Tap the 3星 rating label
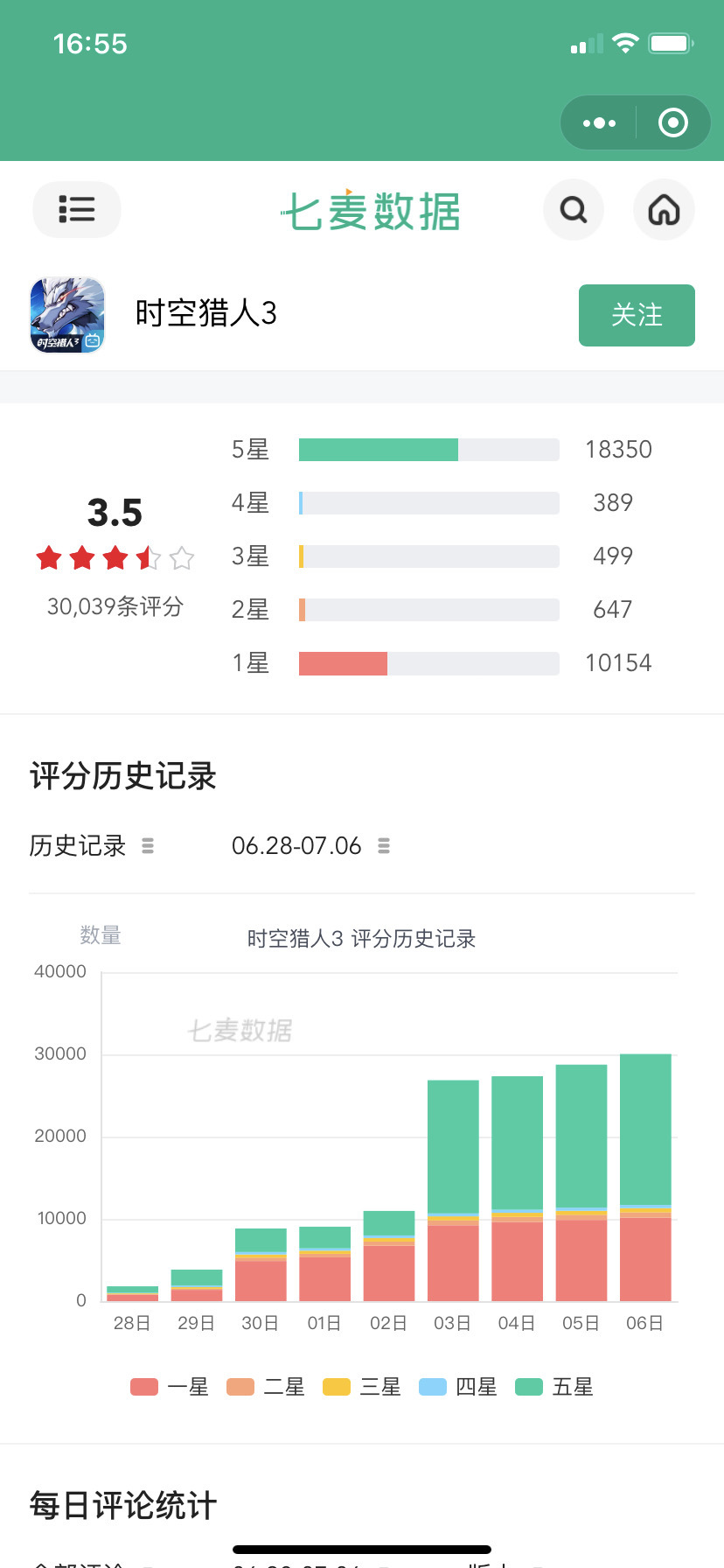Screen dimensions: 724x1568 [x=250, y=556]
